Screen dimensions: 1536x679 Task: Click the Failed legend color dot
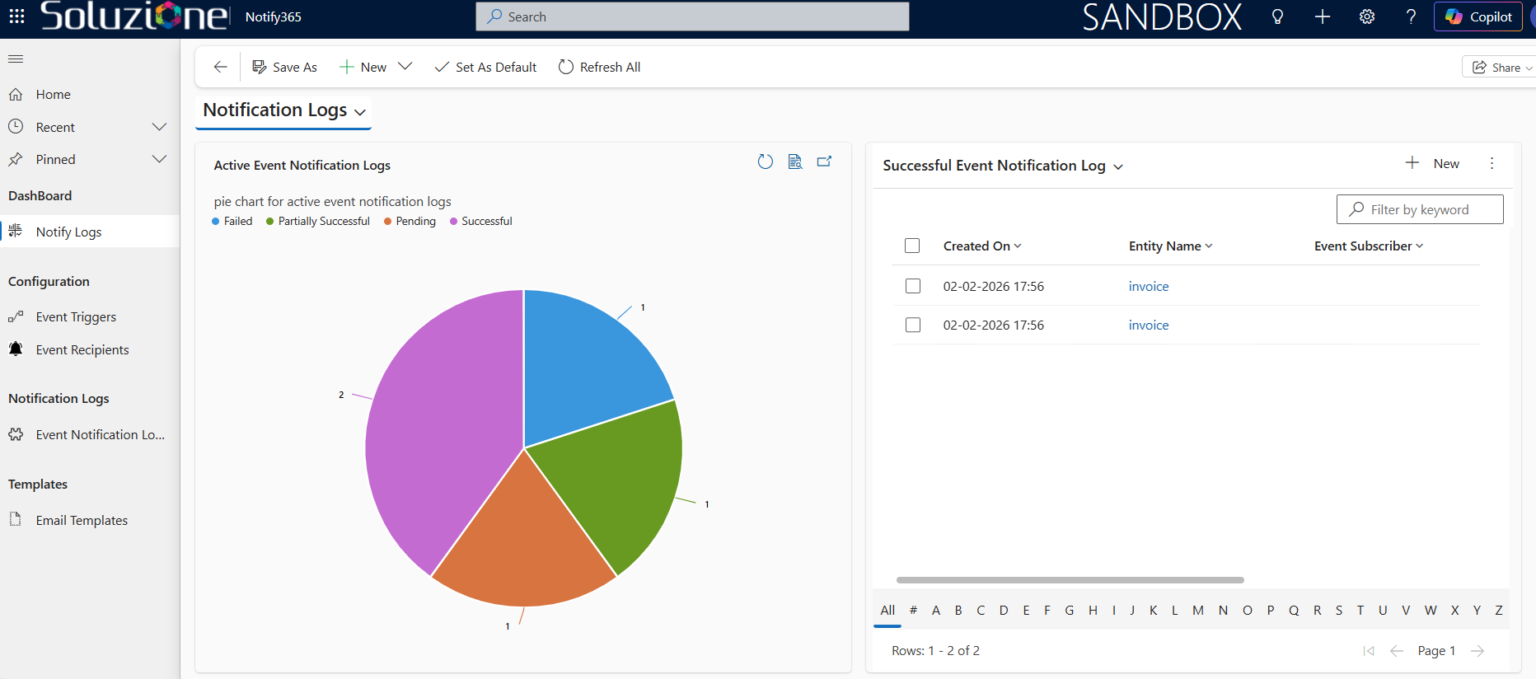[216, 221]
